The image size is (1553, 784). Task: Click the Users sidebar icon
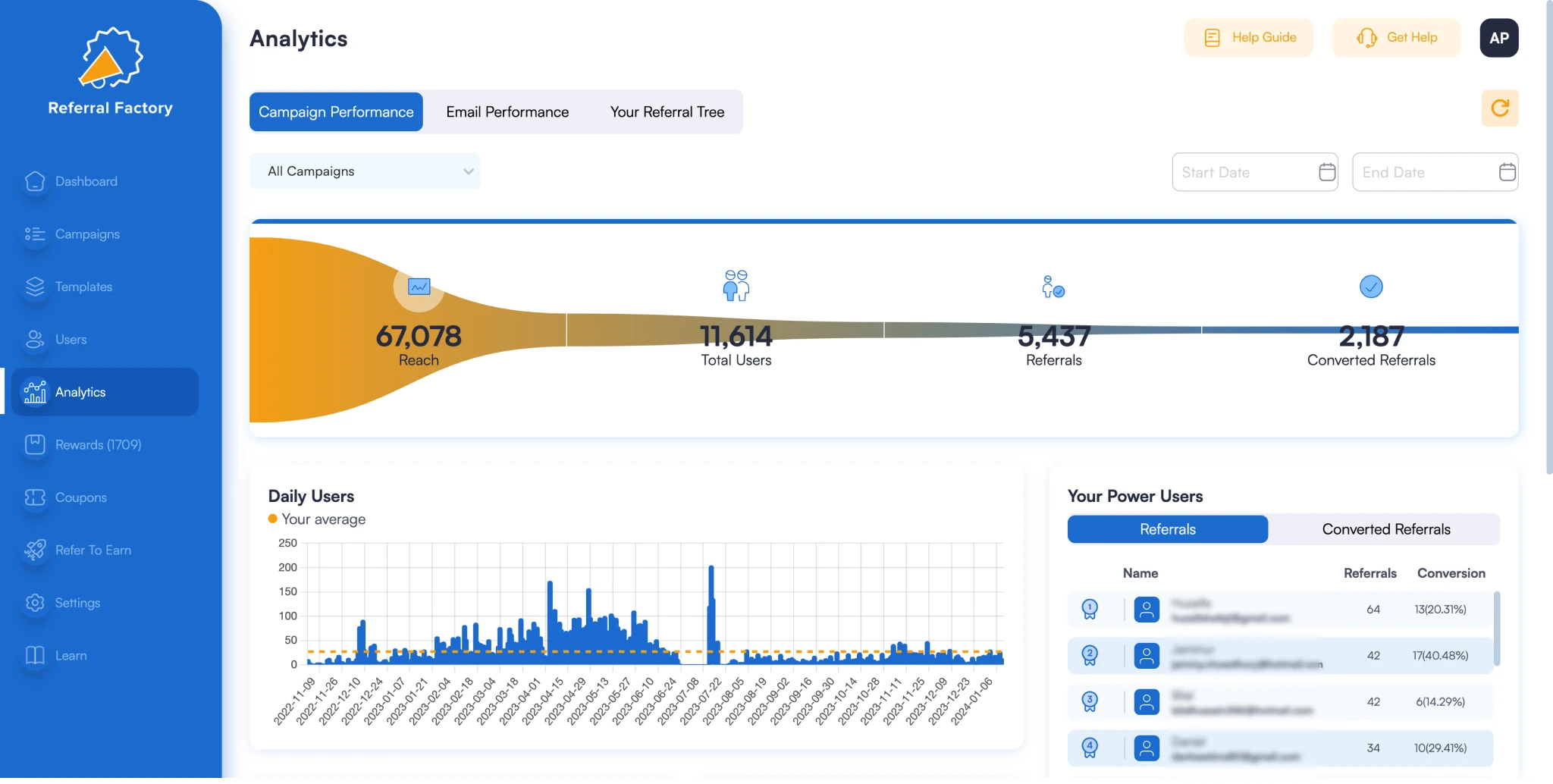(x=35, y=339)
